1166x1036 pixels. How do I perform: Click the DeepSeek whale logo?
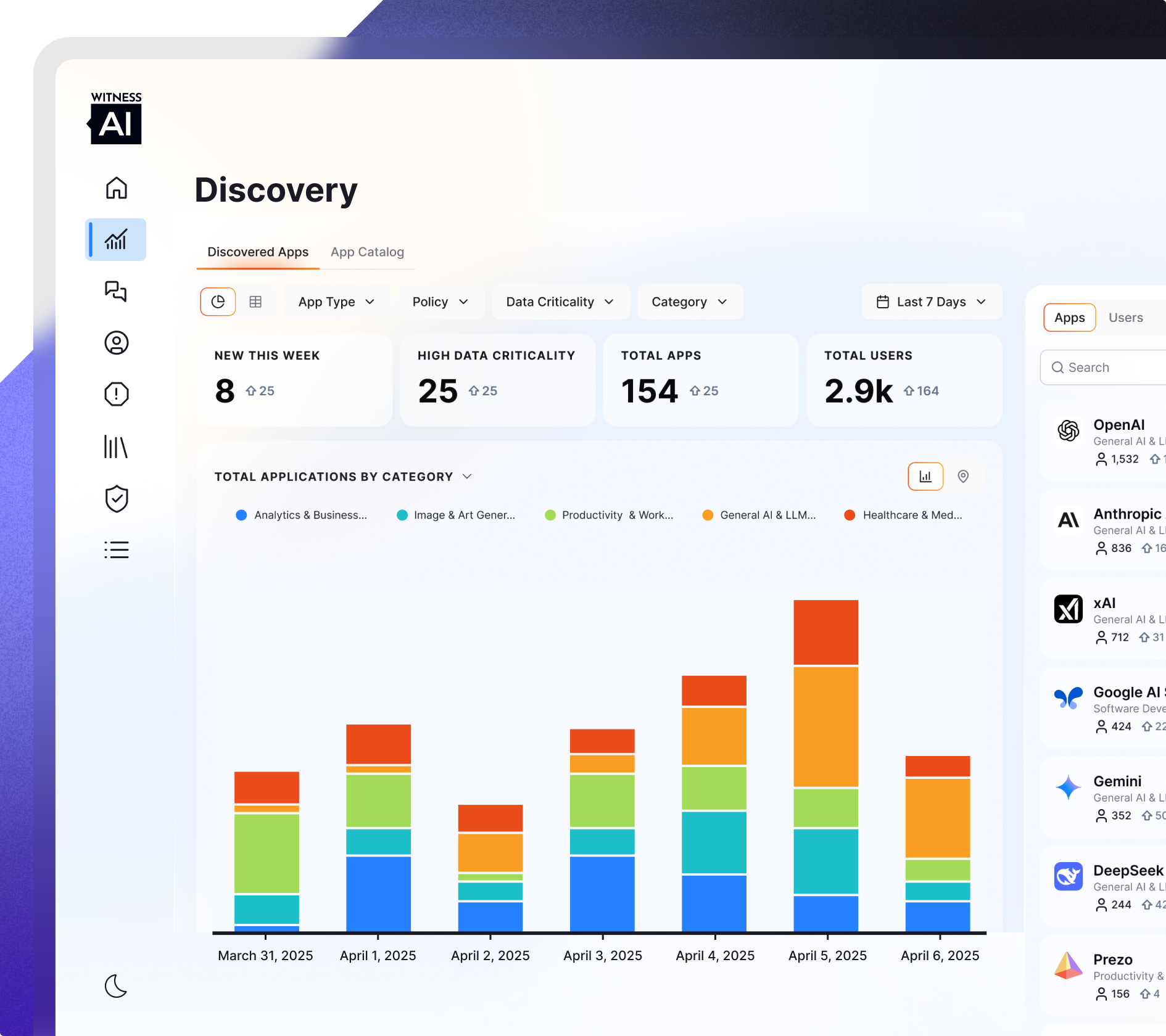(1068, 876)
